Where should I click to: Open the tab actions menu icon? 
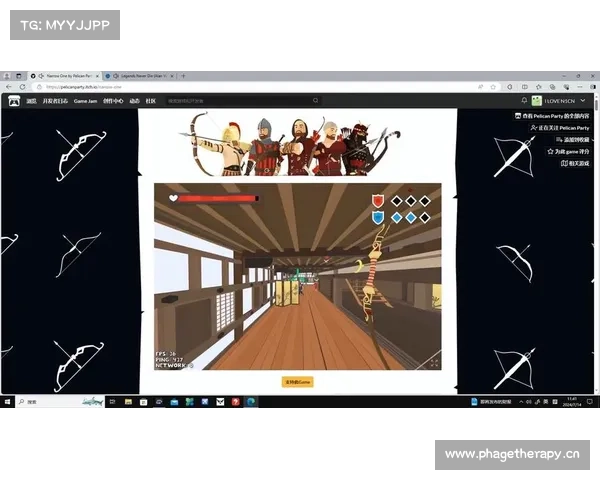click(x=18, y=76)
